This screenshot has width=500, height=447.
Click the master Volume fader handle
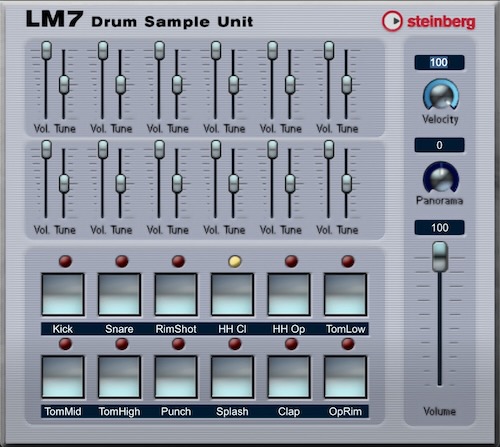pyautogui.click(x=440, y=256)
